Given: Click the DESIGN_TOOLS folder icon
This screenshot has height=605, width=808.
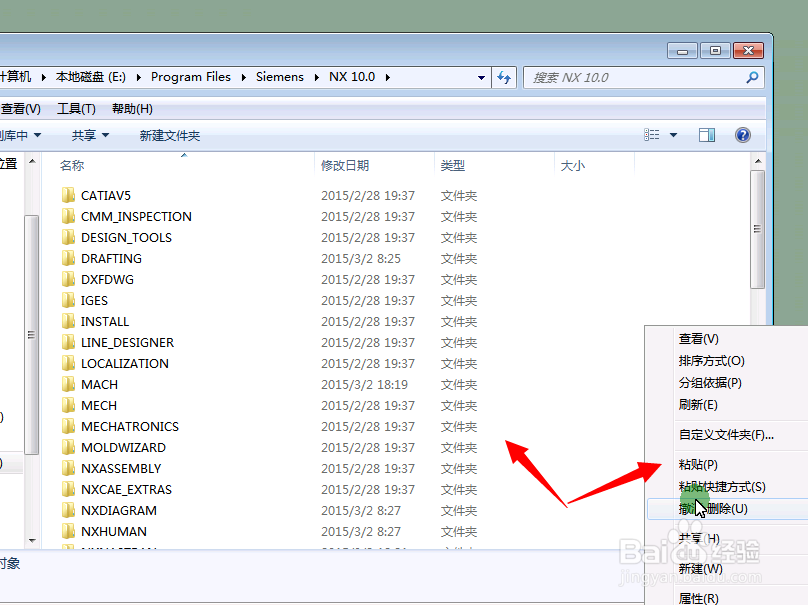Looking at the screenshot, I should (68, 238).
